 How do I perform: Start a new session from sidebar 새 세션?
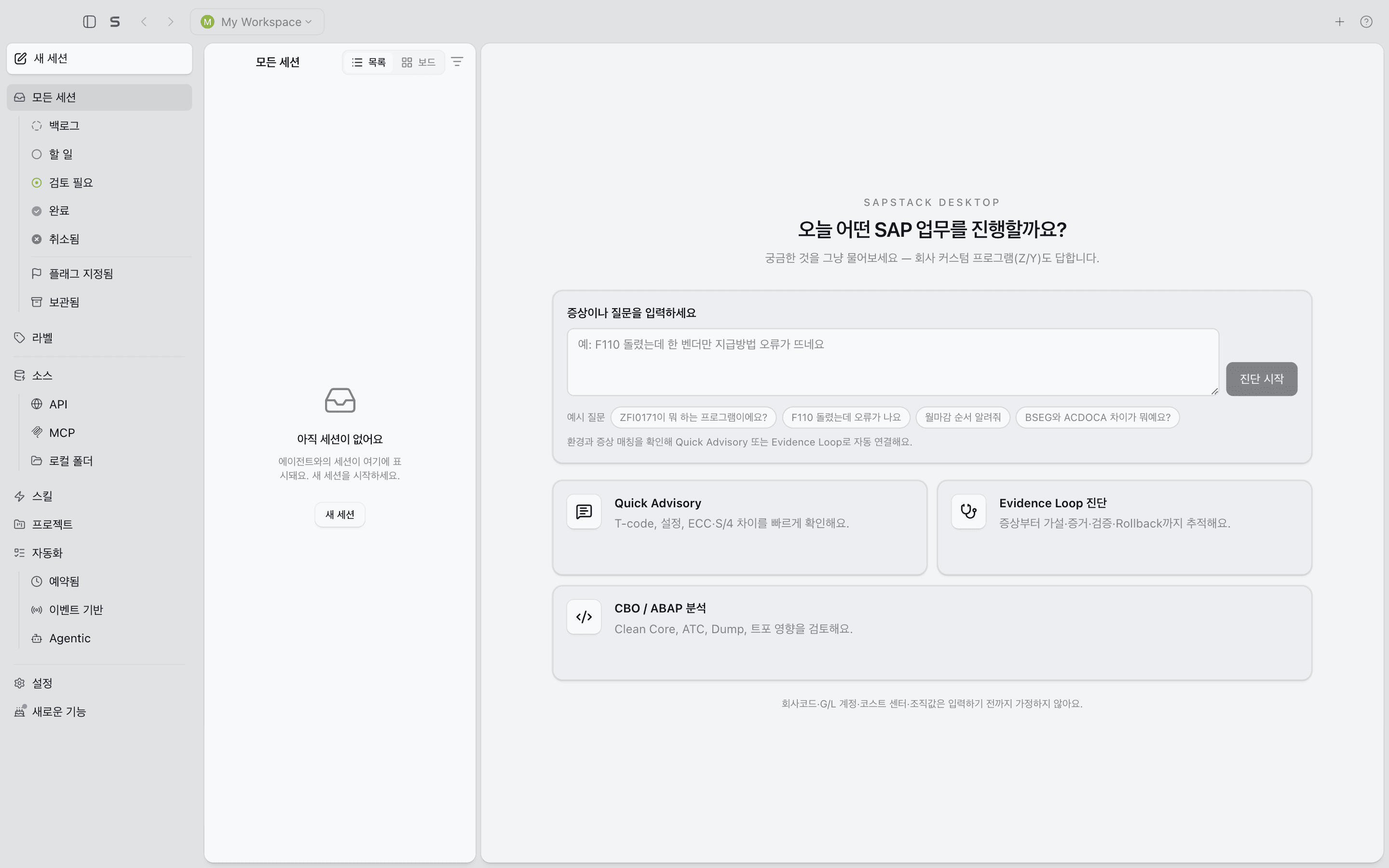pos(99,58)
